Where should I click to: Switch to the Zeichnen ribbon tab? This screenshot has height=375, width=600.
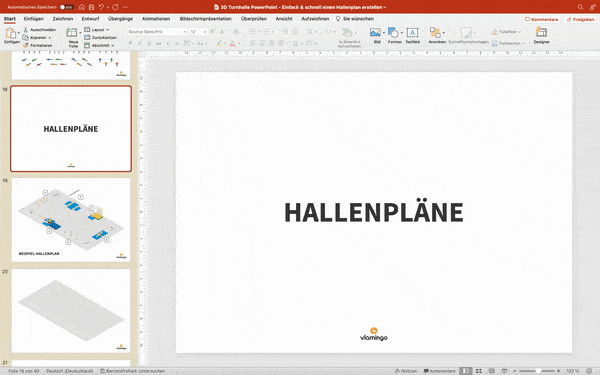[x=63, y=18]
